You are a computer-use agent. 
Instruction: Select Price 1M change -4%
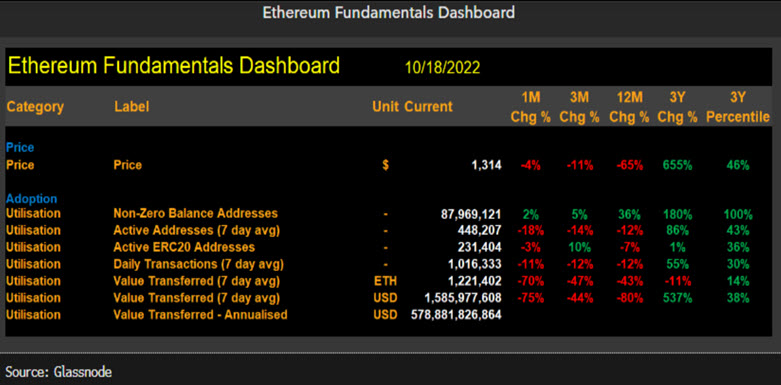click(530, 165)
